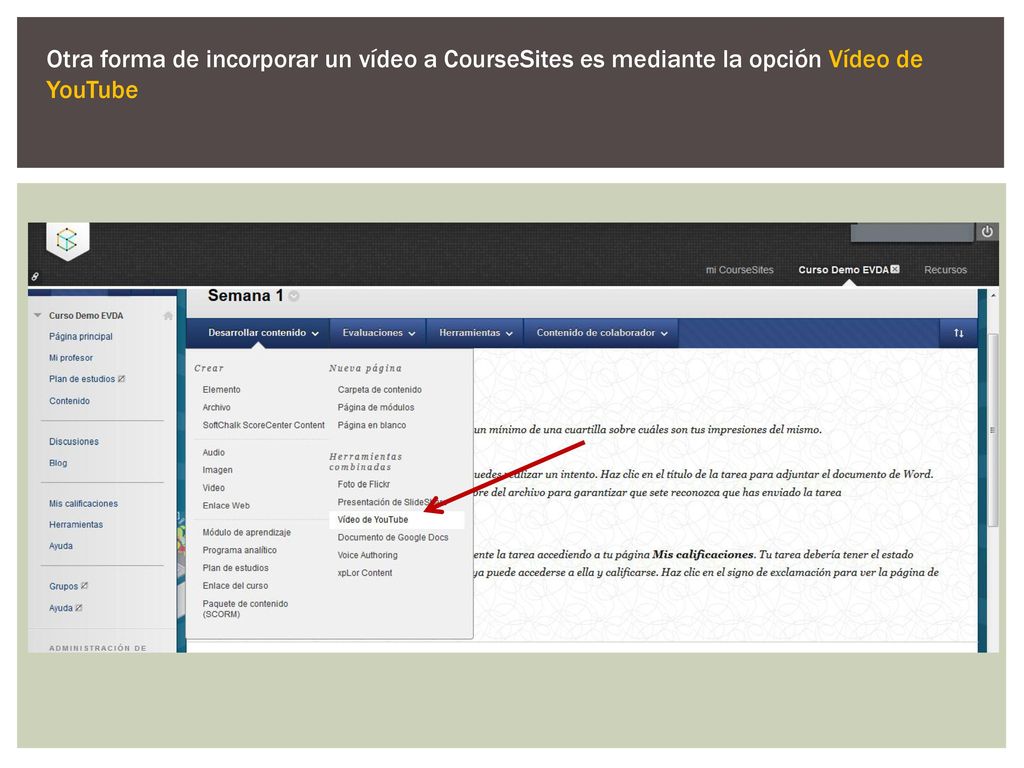The height and width of the screenshot is (768, 1024).
Task: Select Programa analítico
Action: (x=240, y=550)
